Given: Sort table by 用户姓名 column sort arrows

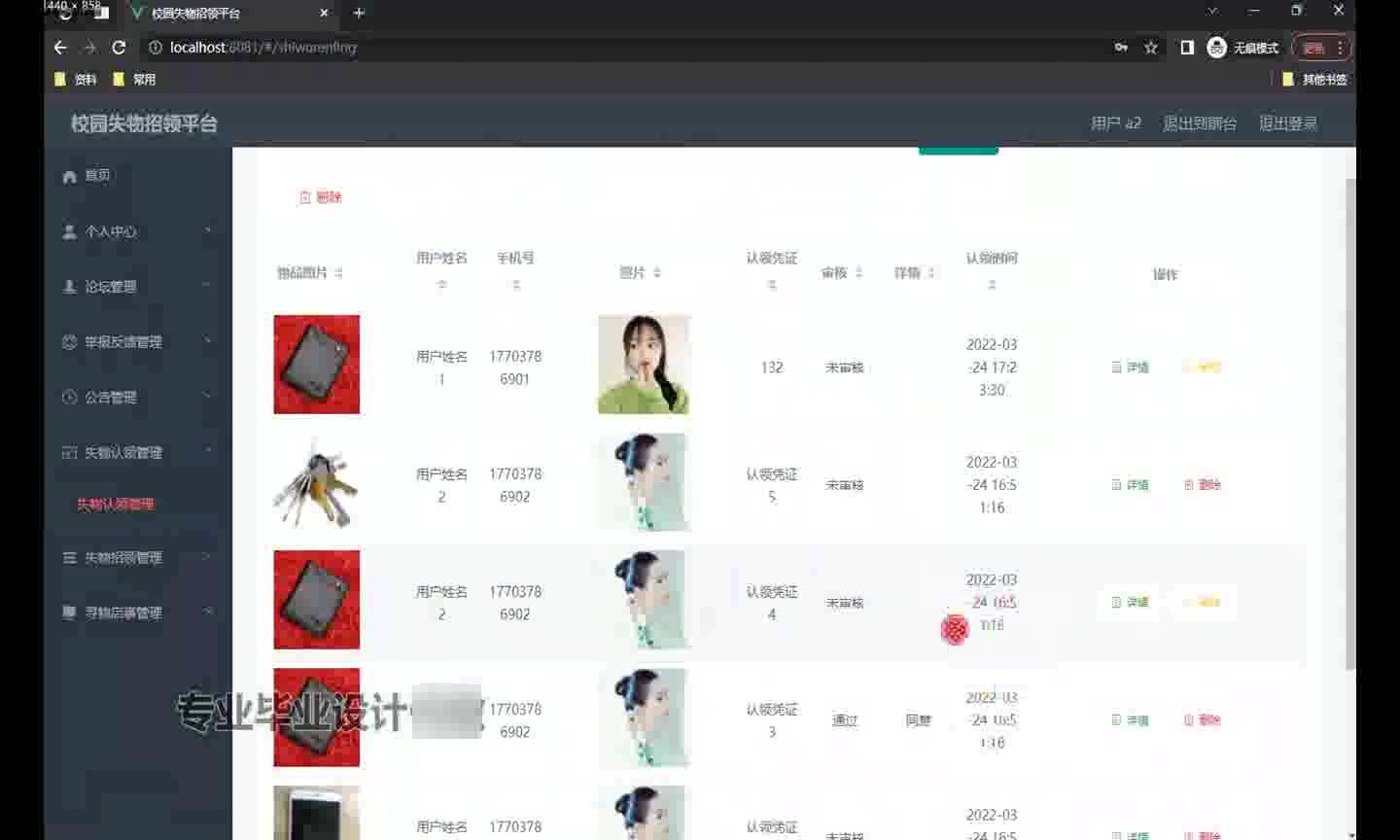Looking at the screenshot, I should [441, 285].
